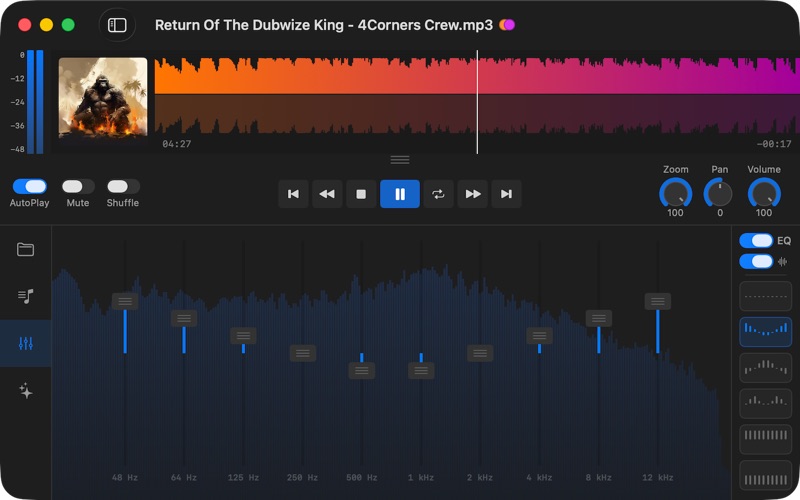800x500 pixels.
Task: Click the 64 Hz EQ slider handle
Action: click(184, 318)
